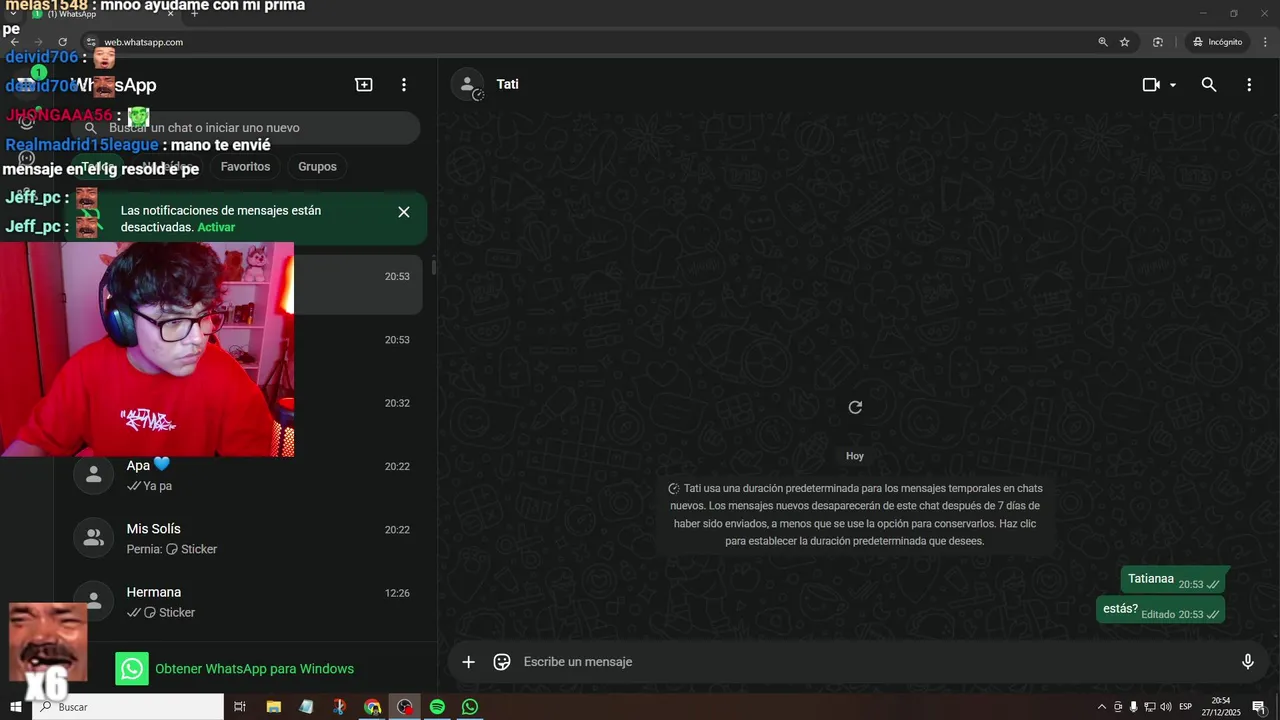Record a voice message with microphone icon
1280x720 pixels.
[x=1248, y=662]
